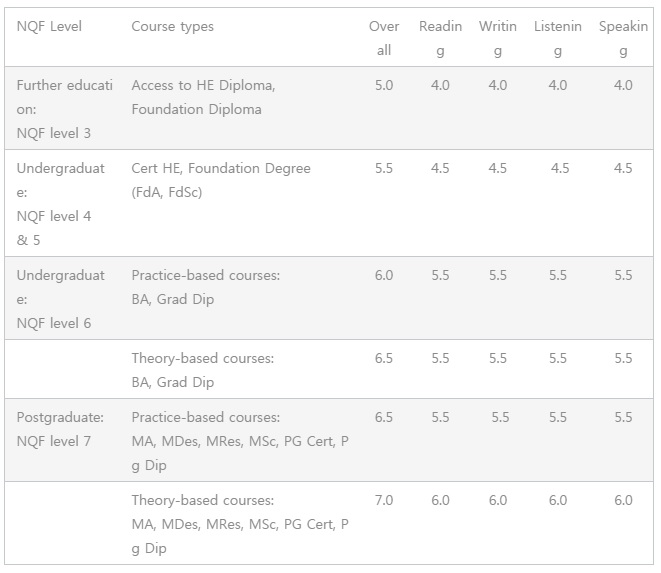Click Postgraduate NQF level 7 cell

pyautogui.click(x=60, y=429)
